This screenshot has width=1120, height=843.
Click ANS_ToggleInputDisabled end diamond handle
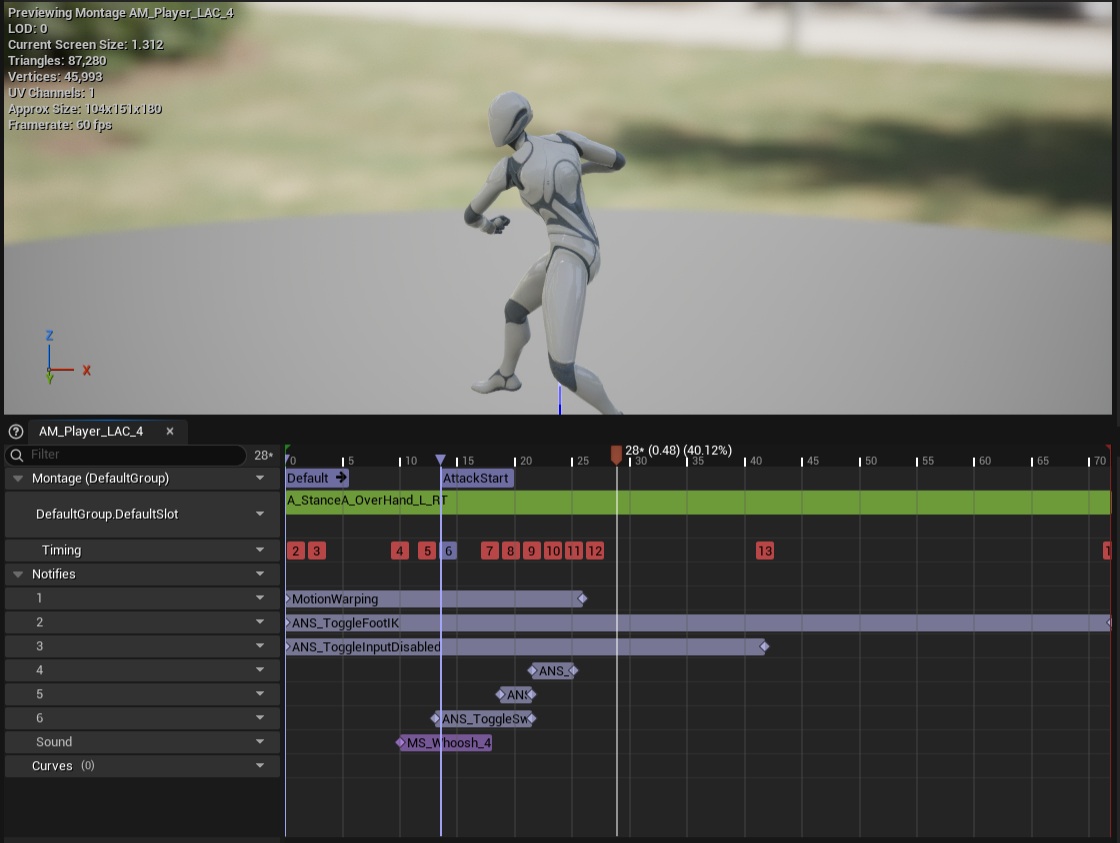click(x=764, y=647)
